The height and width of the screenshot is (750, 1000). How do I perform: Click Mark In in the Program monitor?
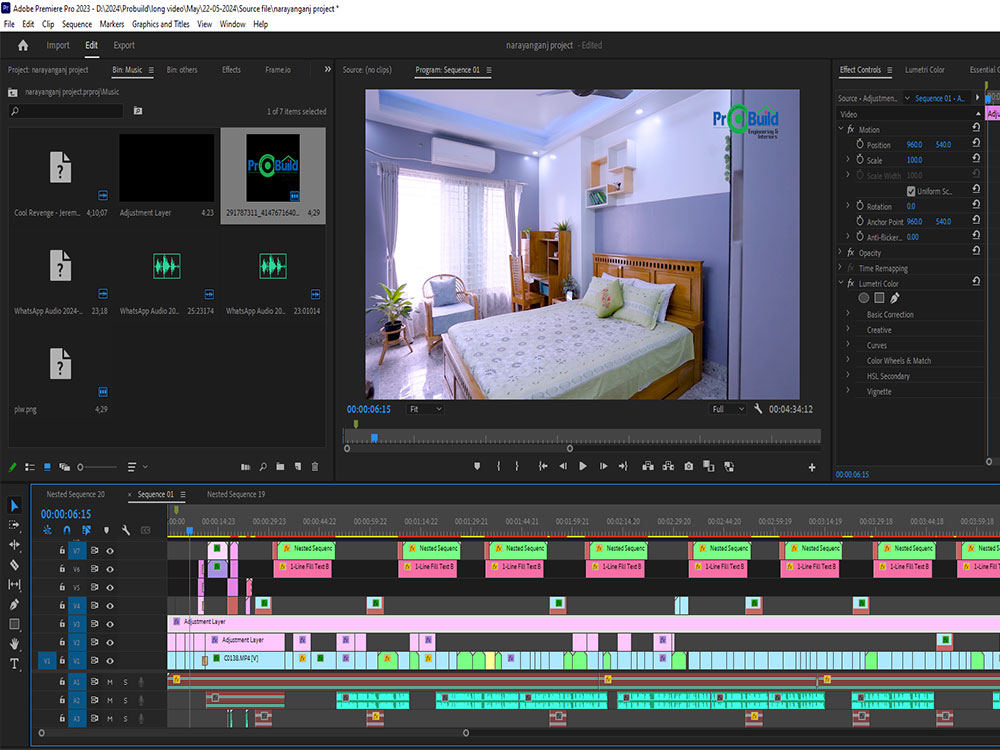(498, 466)
